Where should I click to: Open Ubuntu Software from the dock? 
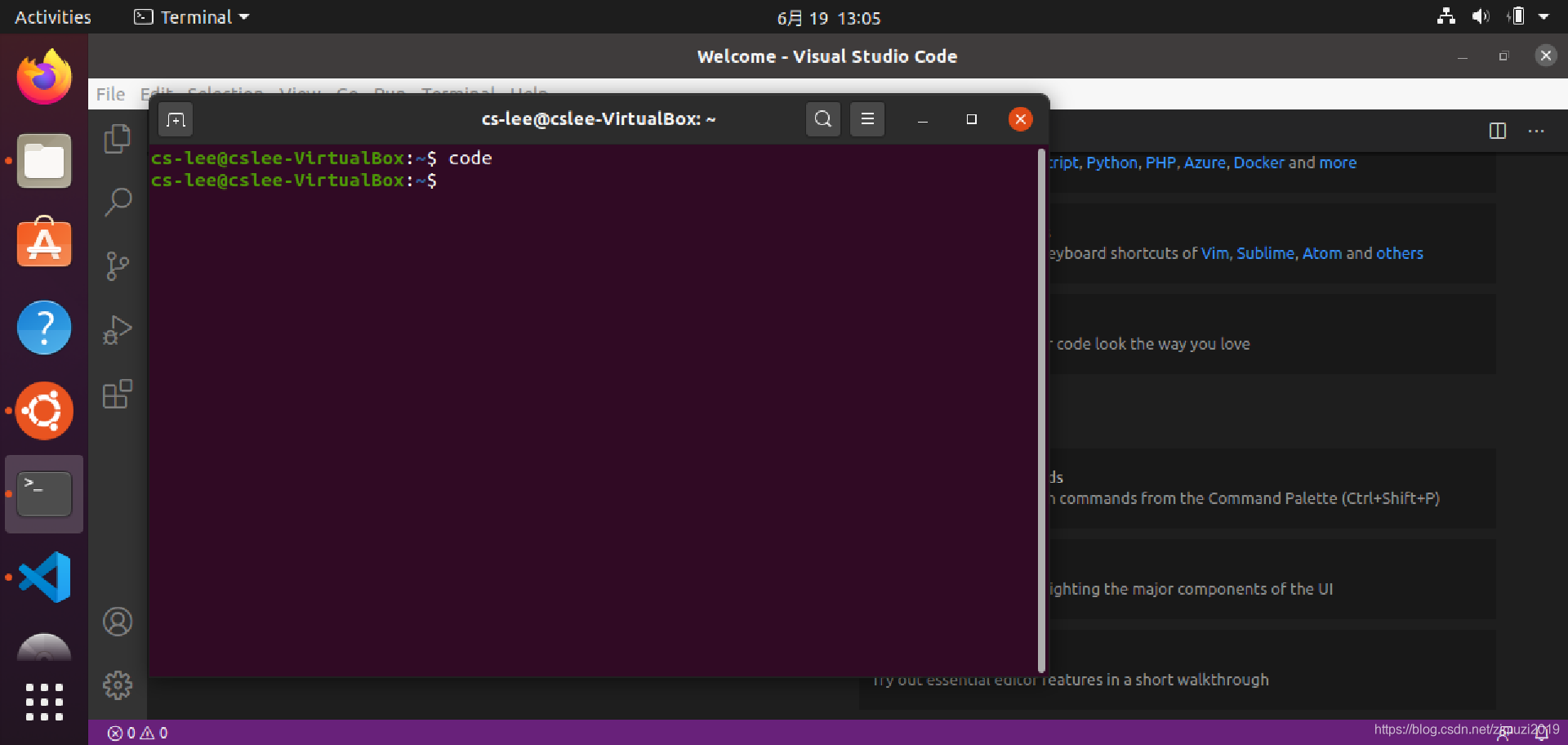click(44, 243)
